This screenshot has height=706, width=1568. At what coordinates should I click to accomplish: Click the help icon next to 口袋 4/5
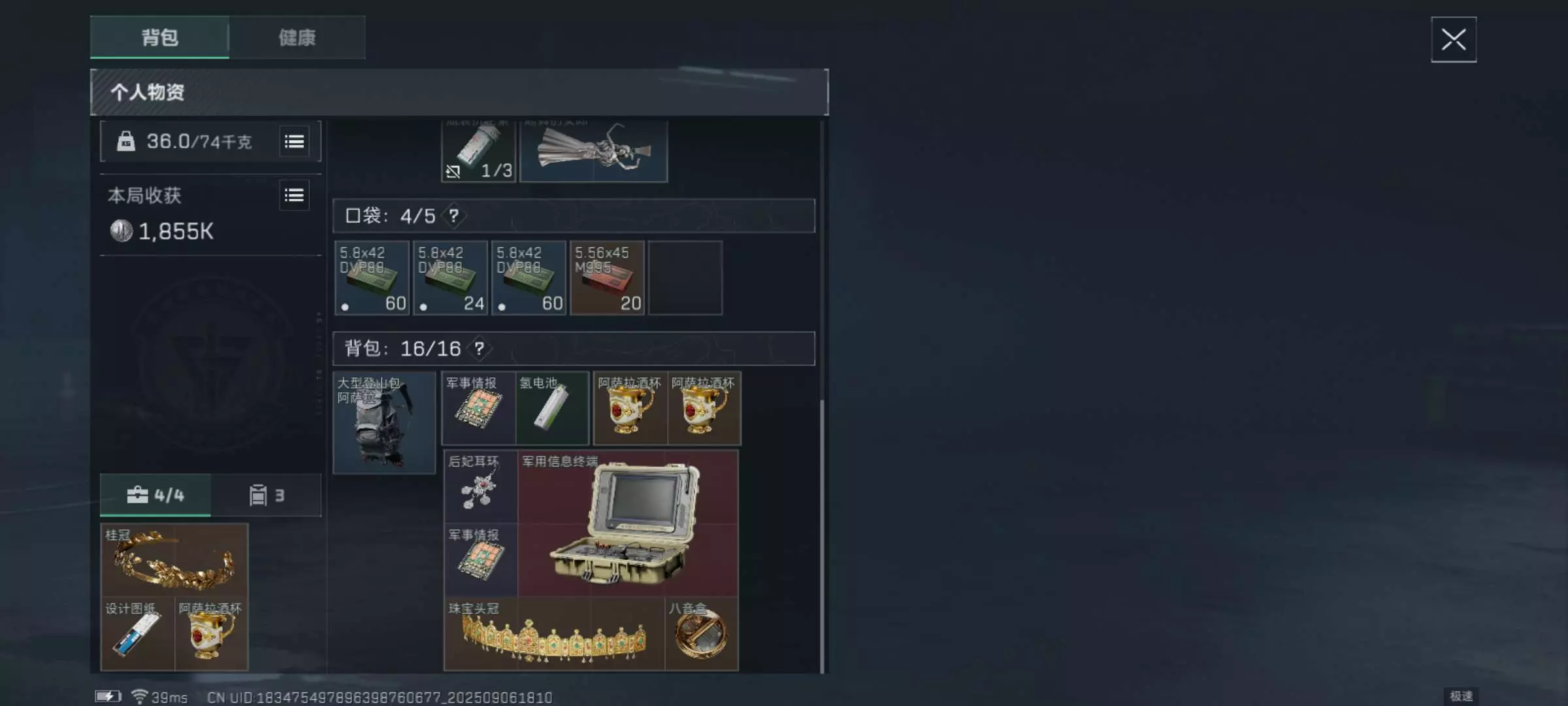coord(453,216)
